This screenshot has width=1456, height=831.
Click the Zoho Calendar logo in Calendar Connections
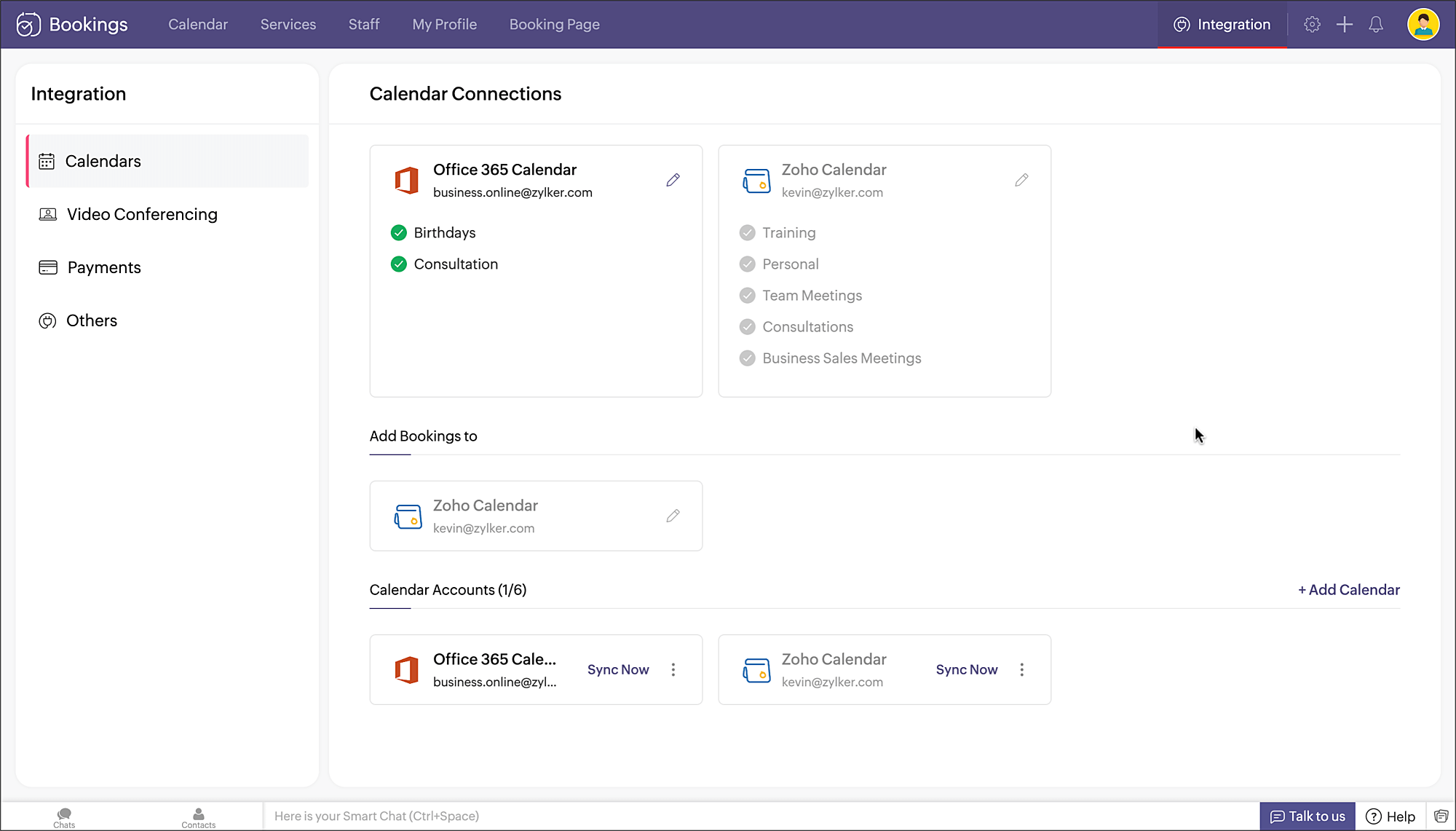(x=756, y=181)
